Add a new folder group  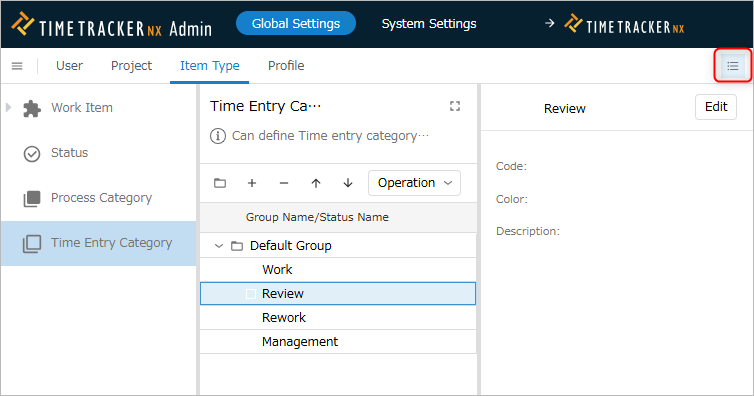tap(220, 183)
